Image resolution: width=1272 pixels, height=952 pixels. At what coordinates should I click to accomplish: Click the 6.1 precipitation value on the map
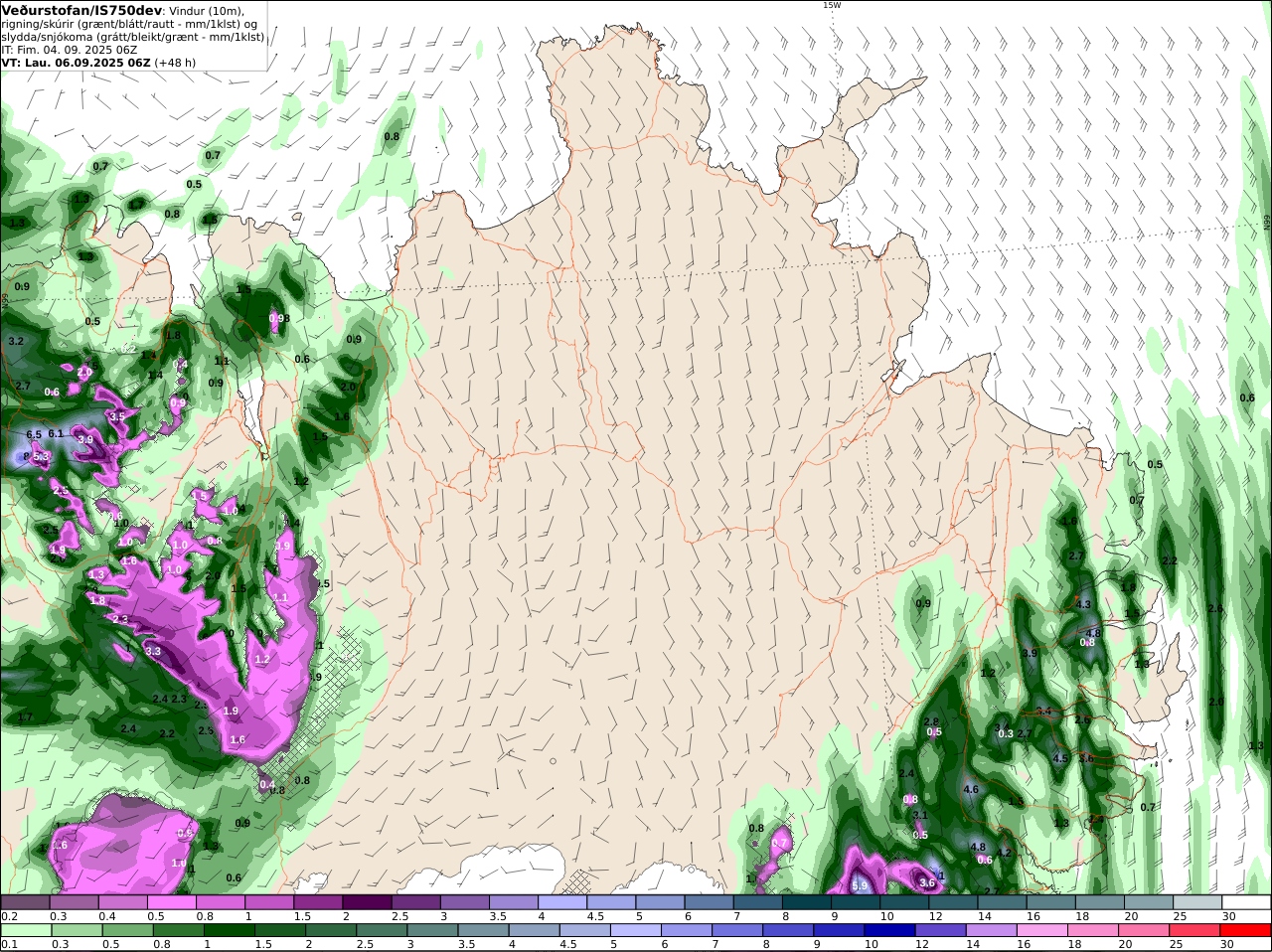tap(56, 433)
